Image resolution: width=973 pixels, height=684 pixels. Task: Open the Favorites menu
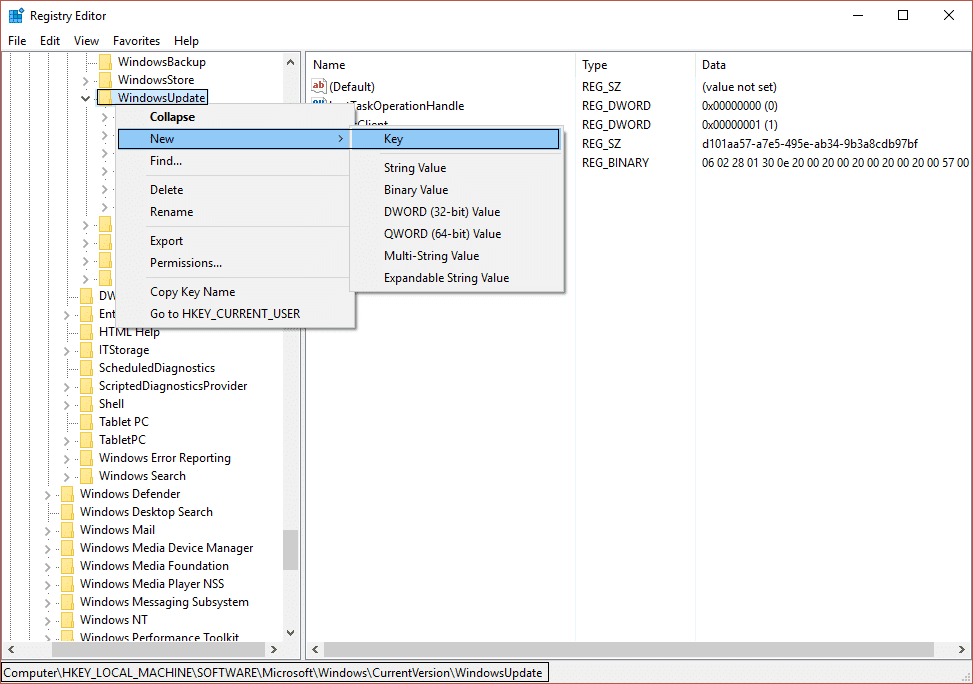click(136, 41)
